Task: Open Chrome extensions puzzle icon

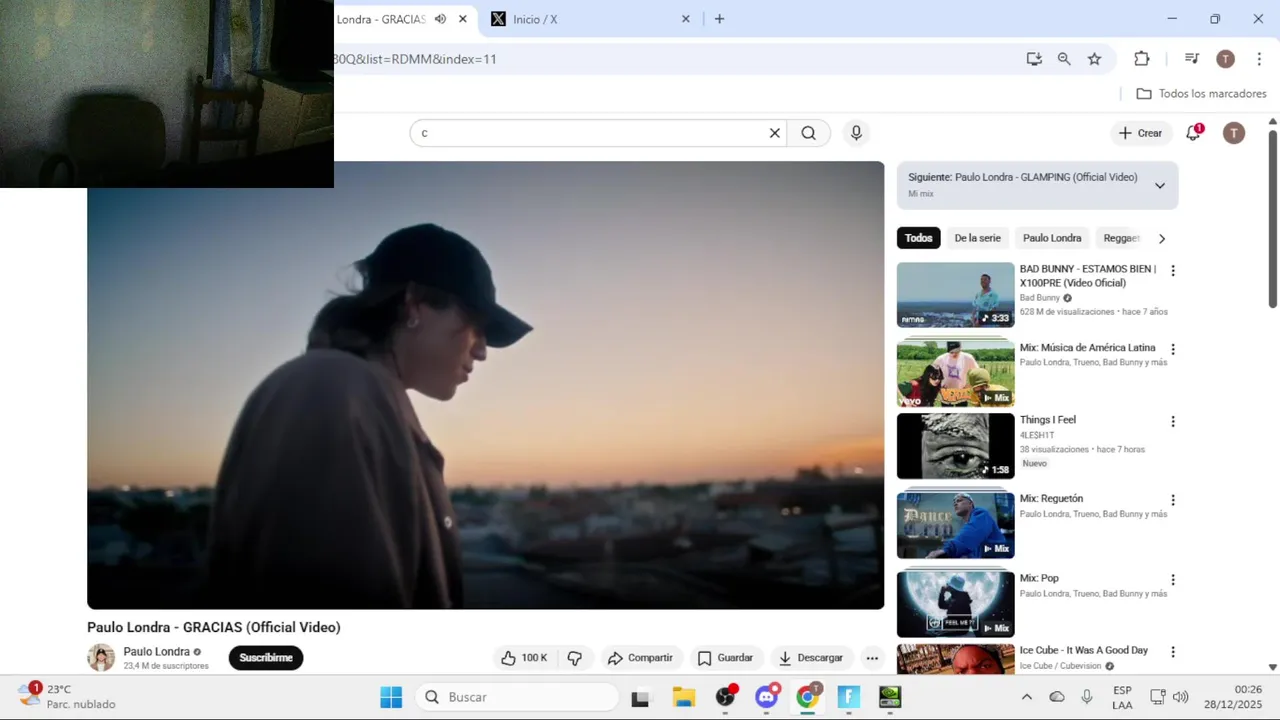Action: pos(1141,59)
